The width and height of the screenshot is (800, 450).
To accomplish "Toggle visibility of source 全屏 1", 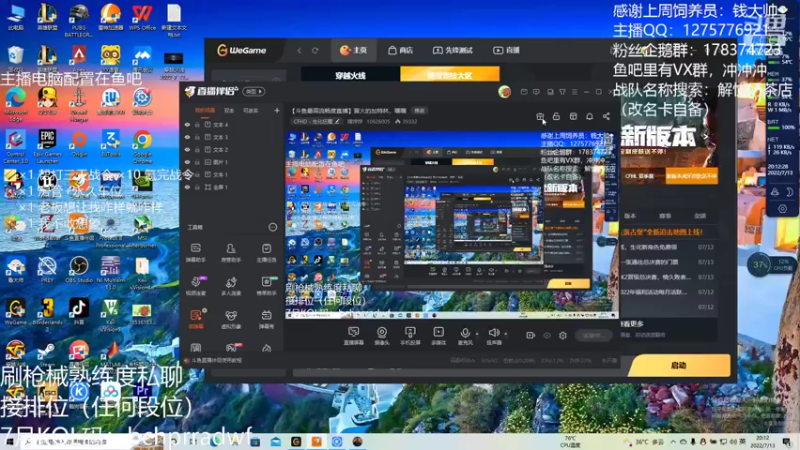I will (187, 187).
